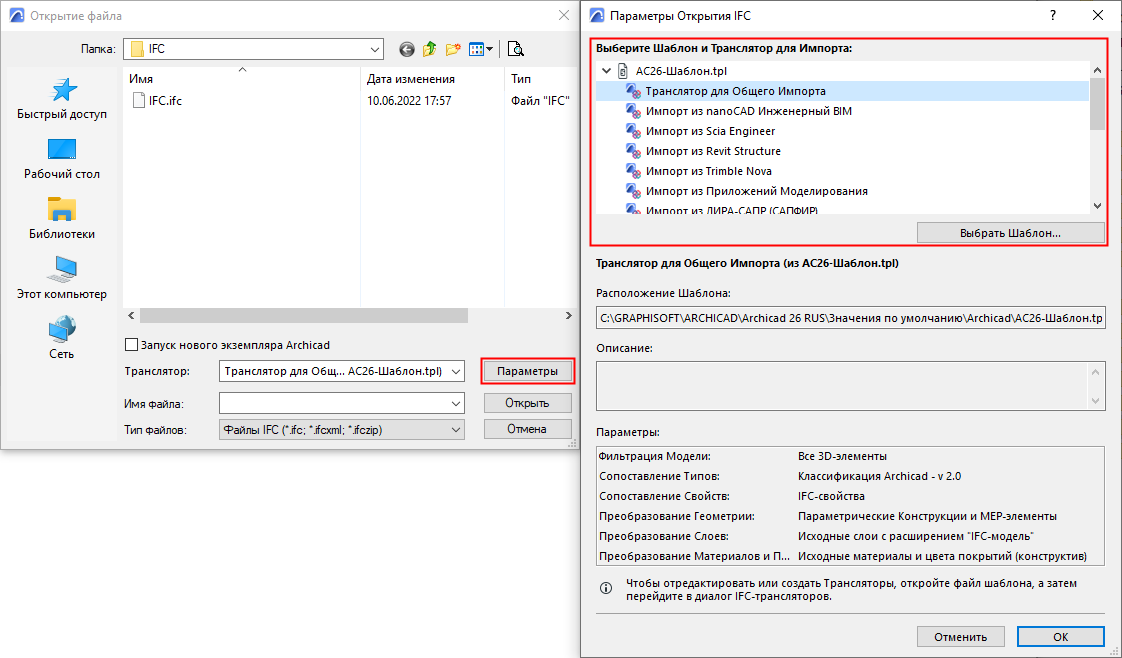Click translator icon for Транслятор для Общего Импорта
This screenshot has height=658, width=1122.
pyautogui.click(x=633, y=91)
